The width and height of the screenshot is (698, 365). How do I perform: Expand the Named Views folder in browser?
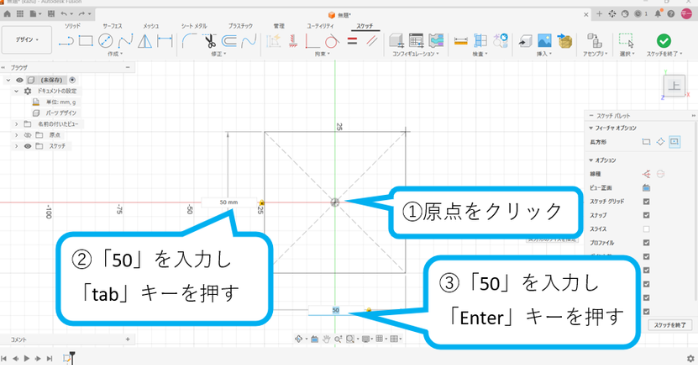click(x=16, y=124)
